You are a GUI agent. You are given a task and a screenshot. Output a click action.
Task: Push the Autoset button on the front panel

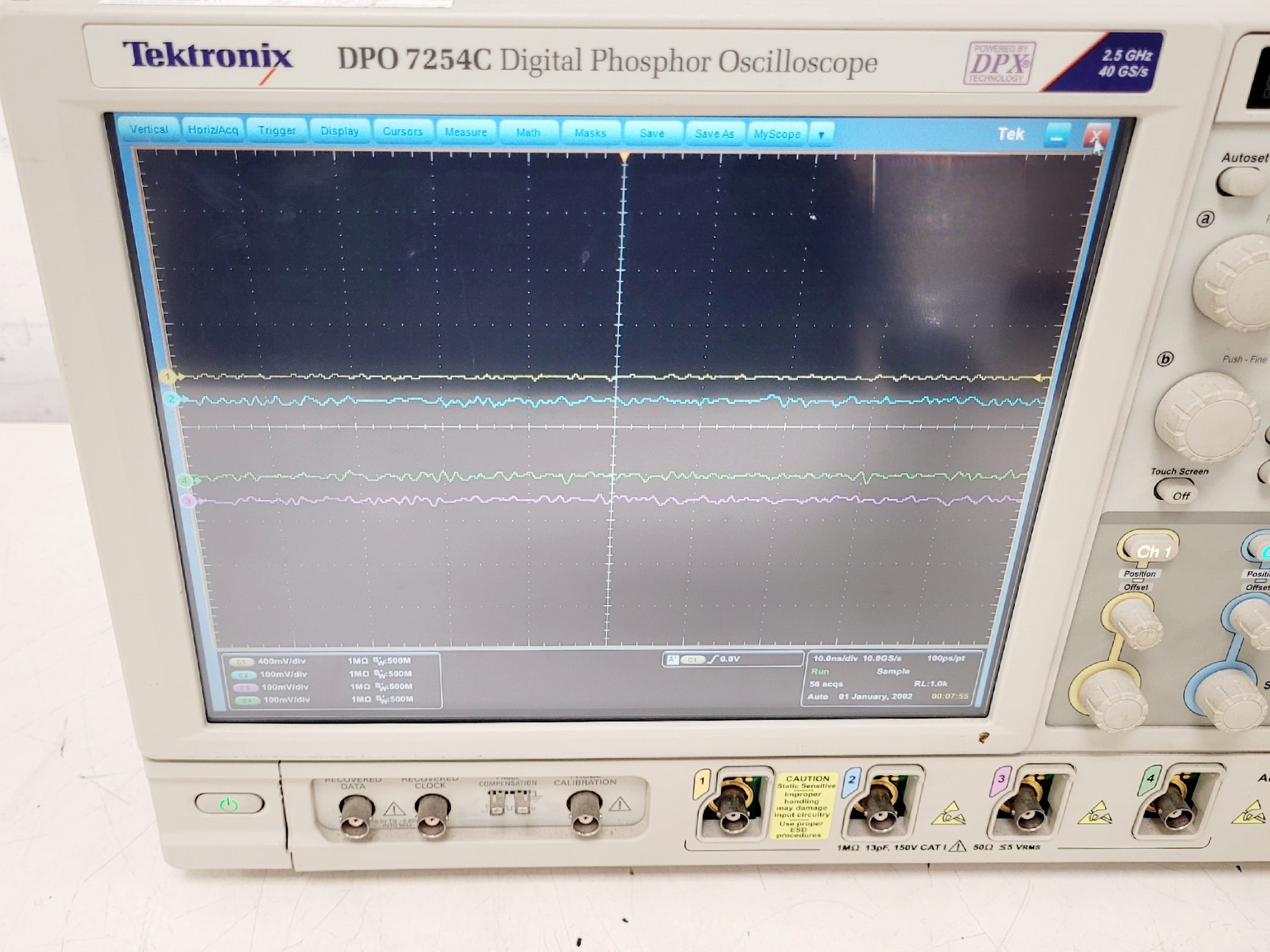(1243, 181)
